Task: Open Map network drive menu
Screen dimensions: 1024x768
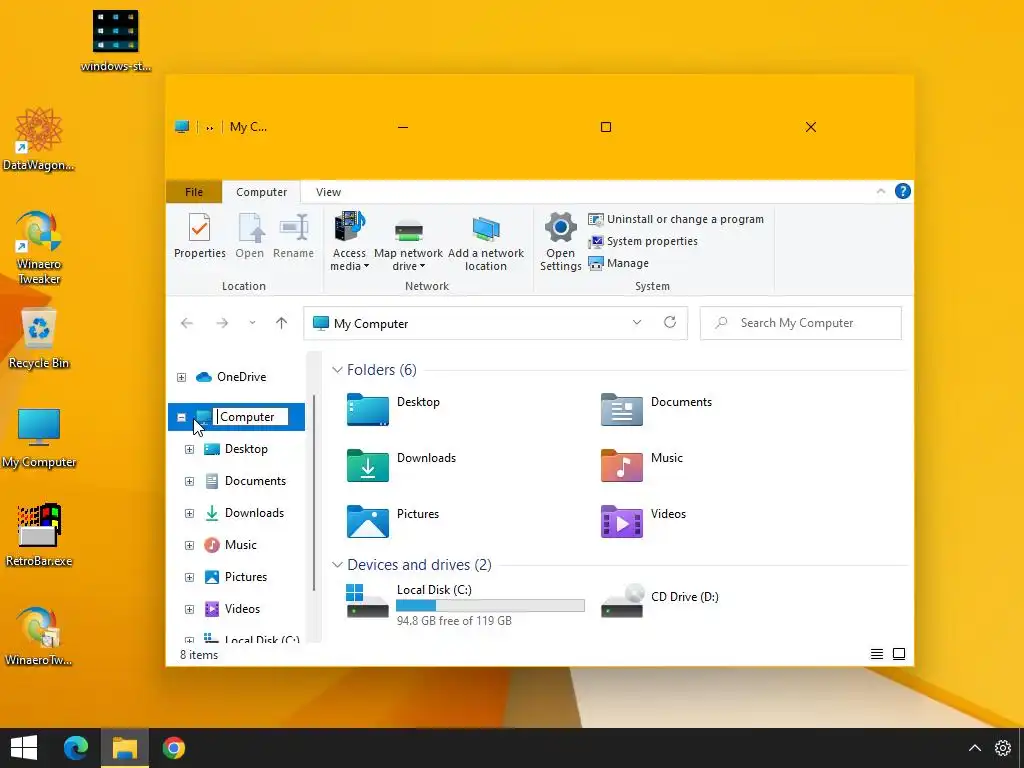Action: coord(408,245)
